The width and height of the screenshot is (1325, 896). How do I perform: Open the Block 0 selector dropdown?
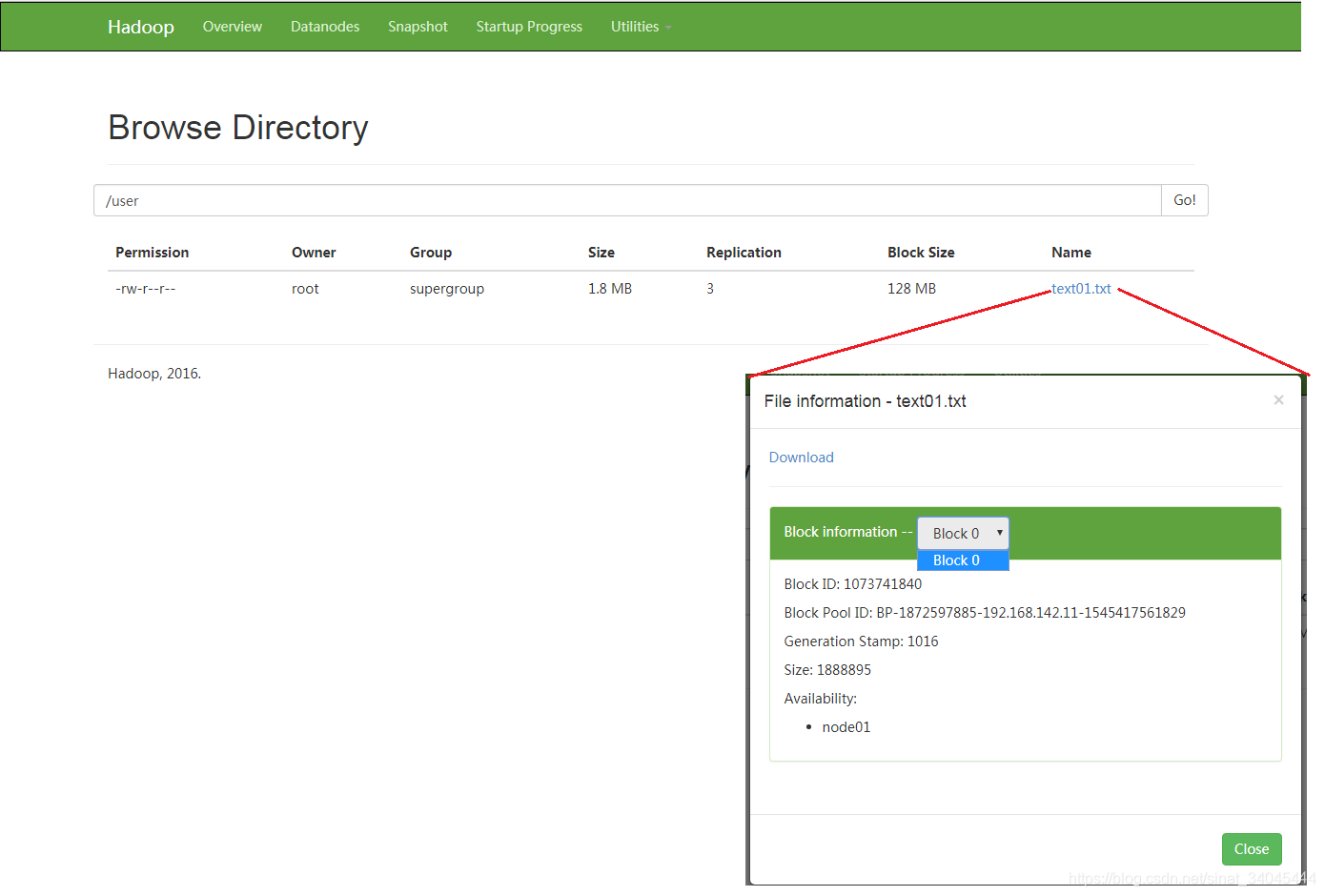tap(963, 533)
